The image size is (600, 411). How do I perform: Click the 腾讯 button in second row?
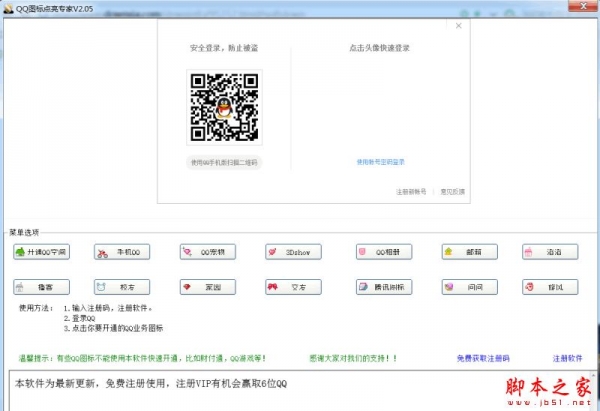(x=384, y=287)
